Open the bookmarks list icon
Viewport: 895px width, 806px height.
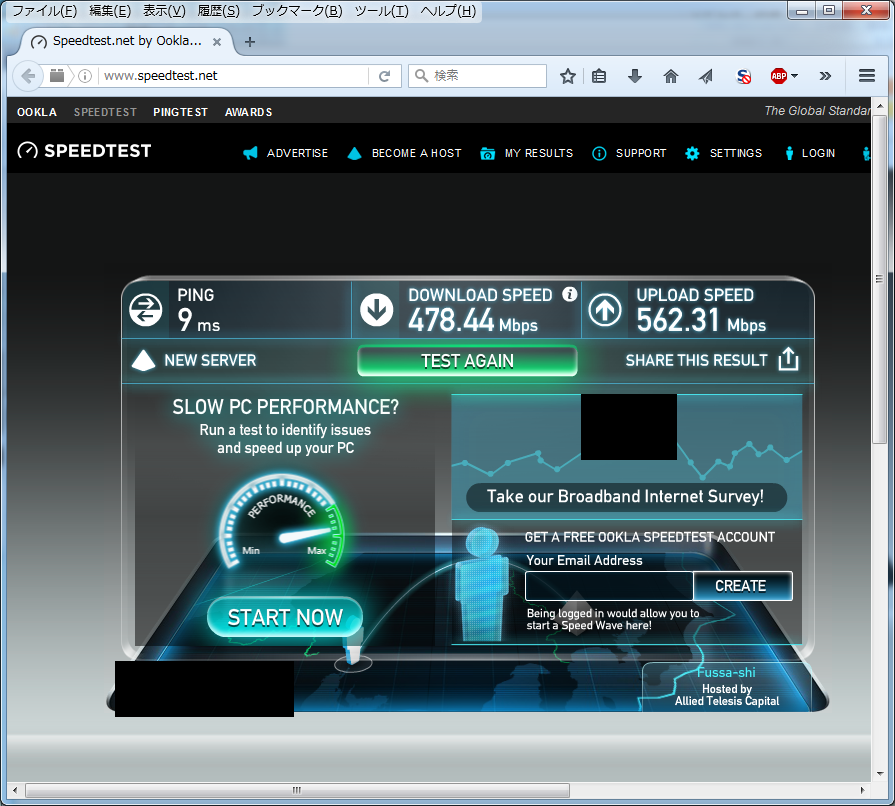[x=599, y=76]
